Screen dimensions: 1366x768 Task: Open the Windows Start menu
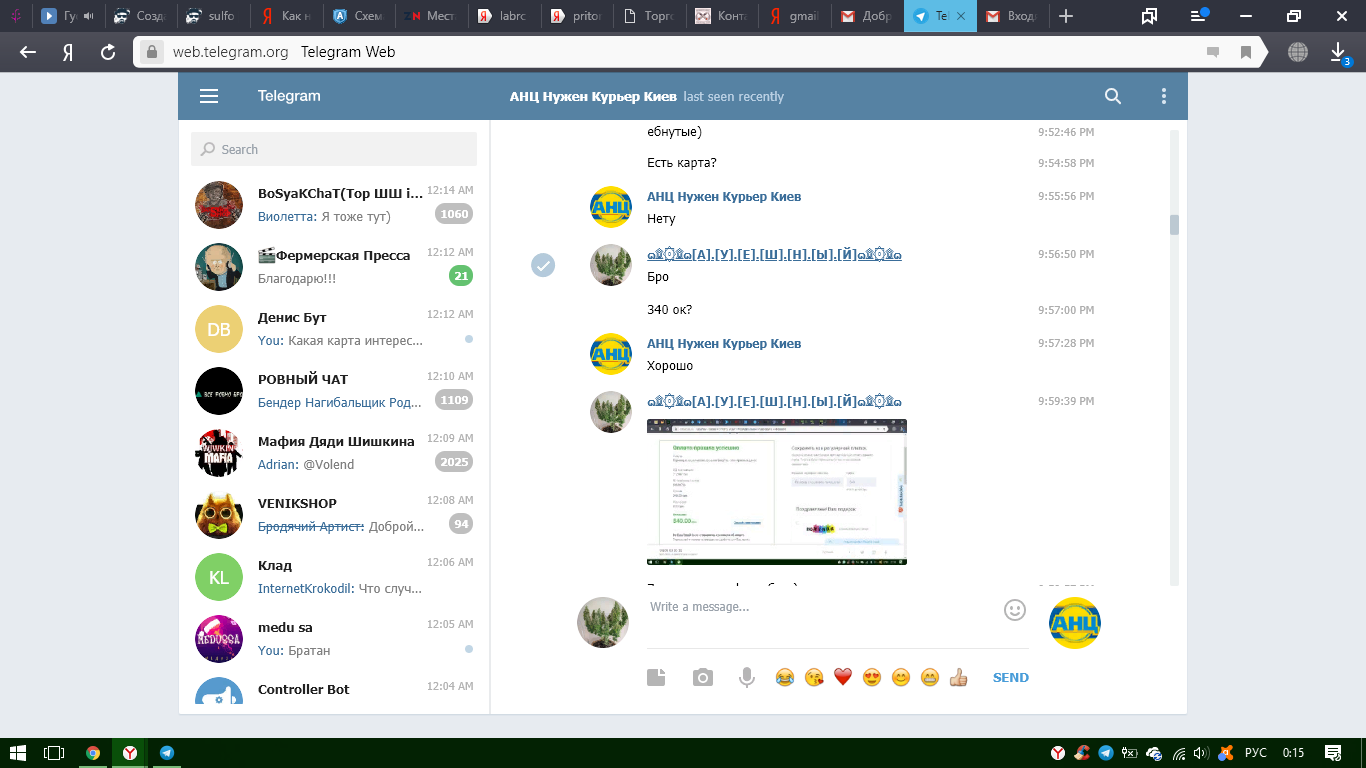(17, 753)
